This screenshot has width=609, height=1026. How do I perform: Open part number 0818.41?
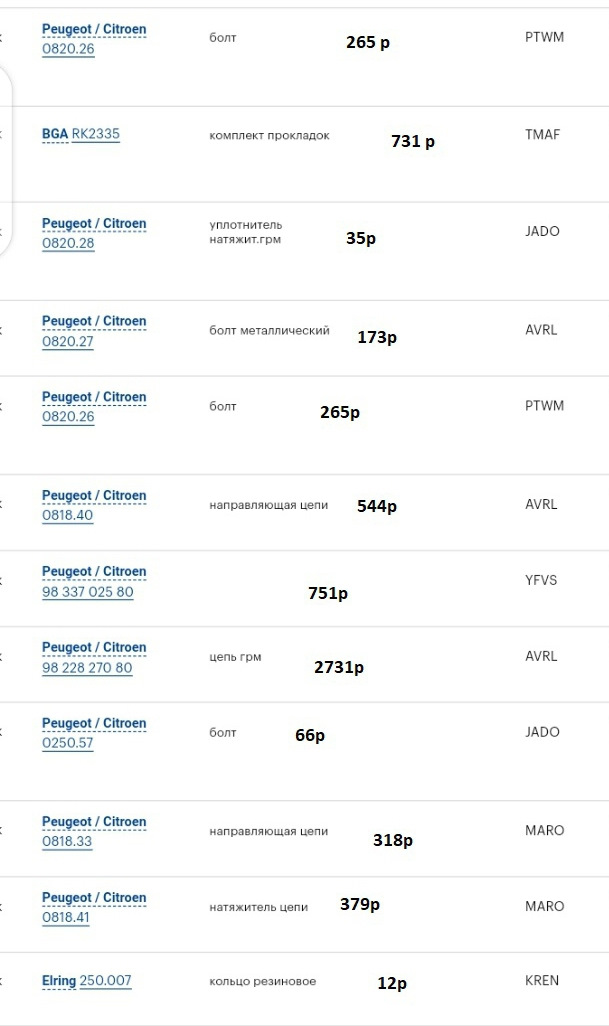point(67,917)
